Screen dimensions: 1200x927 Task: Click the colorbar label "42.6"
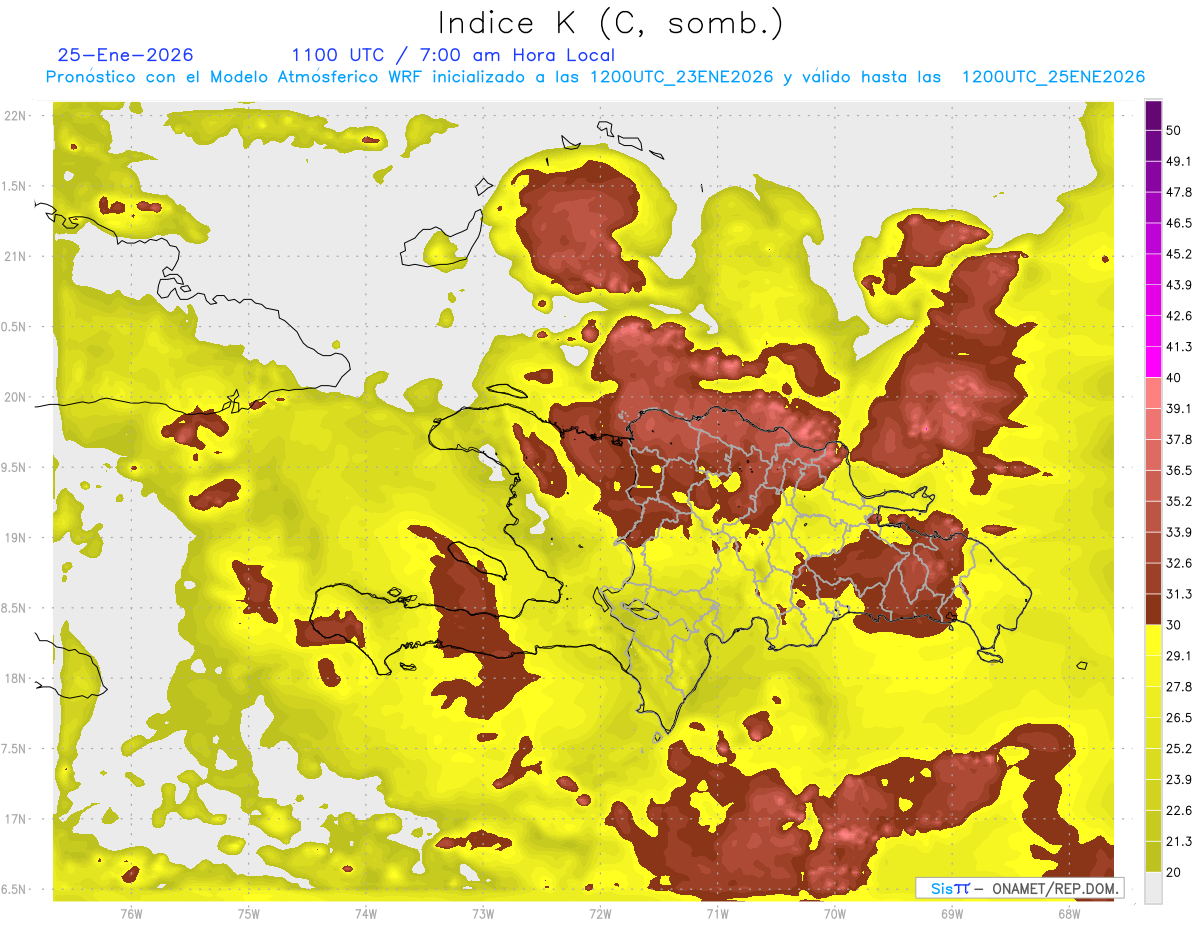click(x=1179, y=316)
